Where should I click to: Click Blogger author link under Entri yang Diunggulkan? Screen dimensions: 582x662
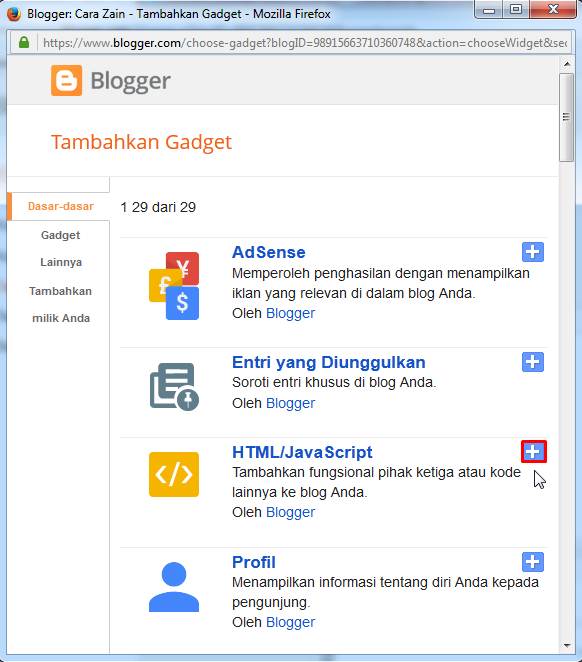pyautogui.click(x=290, y=403)
